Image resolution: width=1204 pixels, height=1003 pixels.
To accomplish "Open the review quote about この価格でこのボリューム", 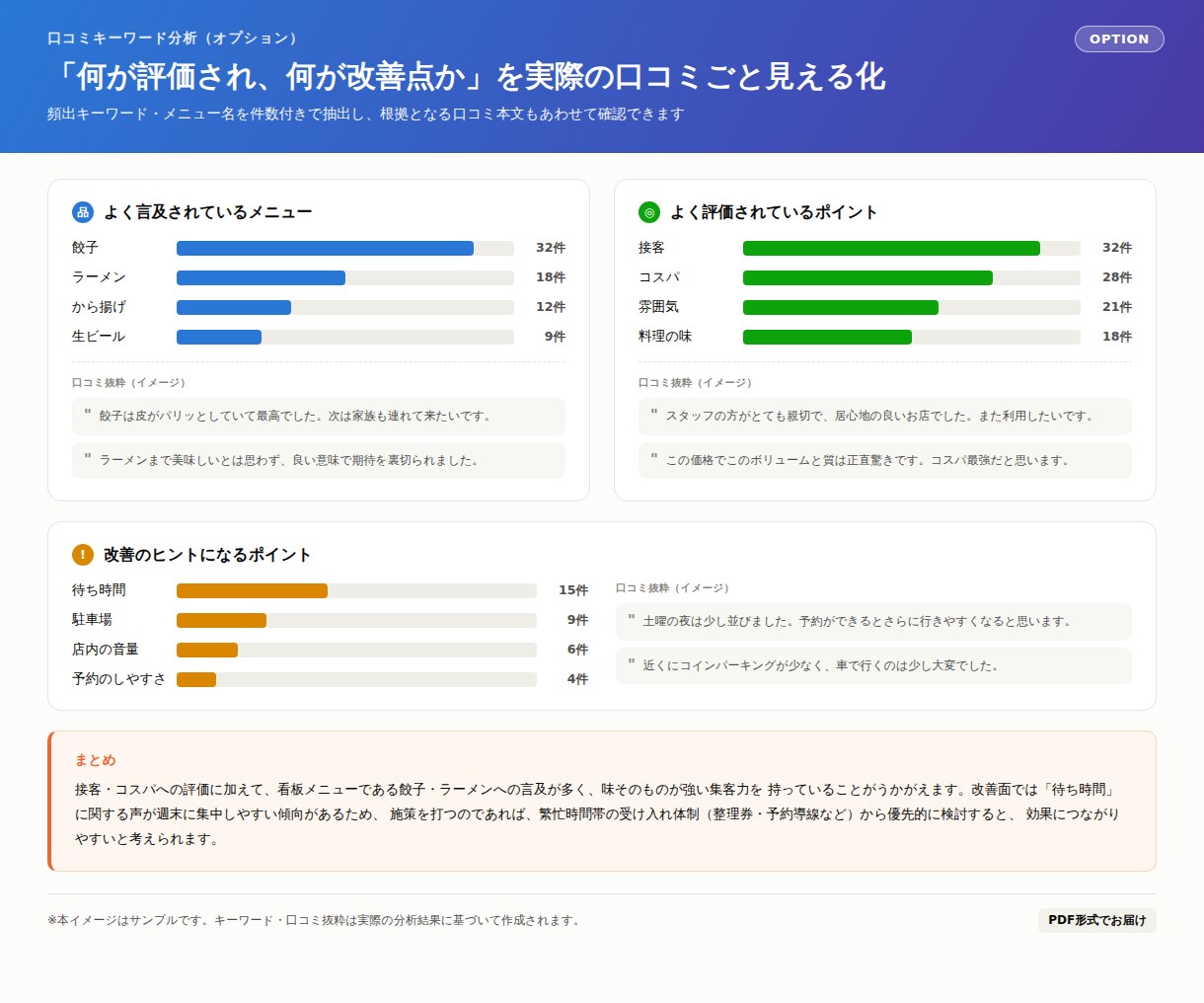I will (x=885, y=461).
